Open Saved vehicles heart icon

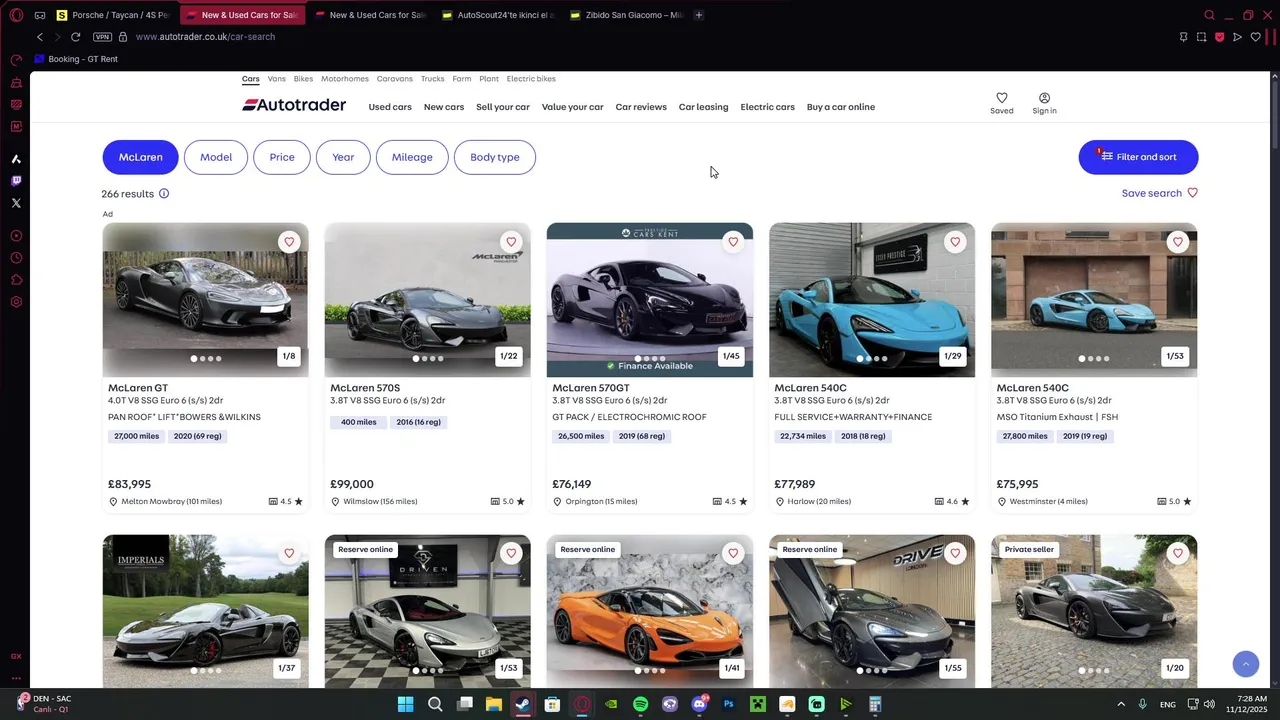(x=1002, y=103)
